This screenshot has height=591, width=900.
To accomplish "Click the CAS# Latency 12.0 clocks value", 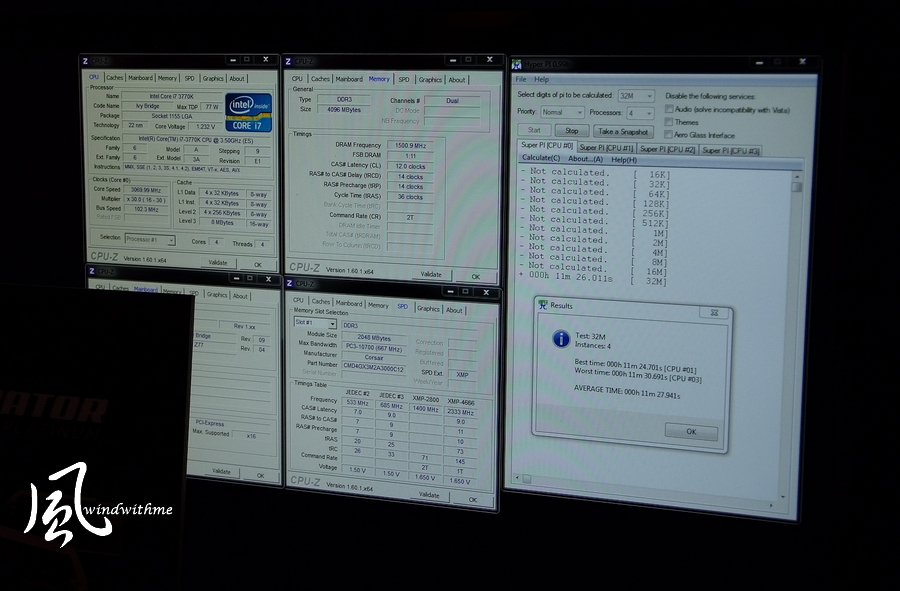I will click(410, 166).
